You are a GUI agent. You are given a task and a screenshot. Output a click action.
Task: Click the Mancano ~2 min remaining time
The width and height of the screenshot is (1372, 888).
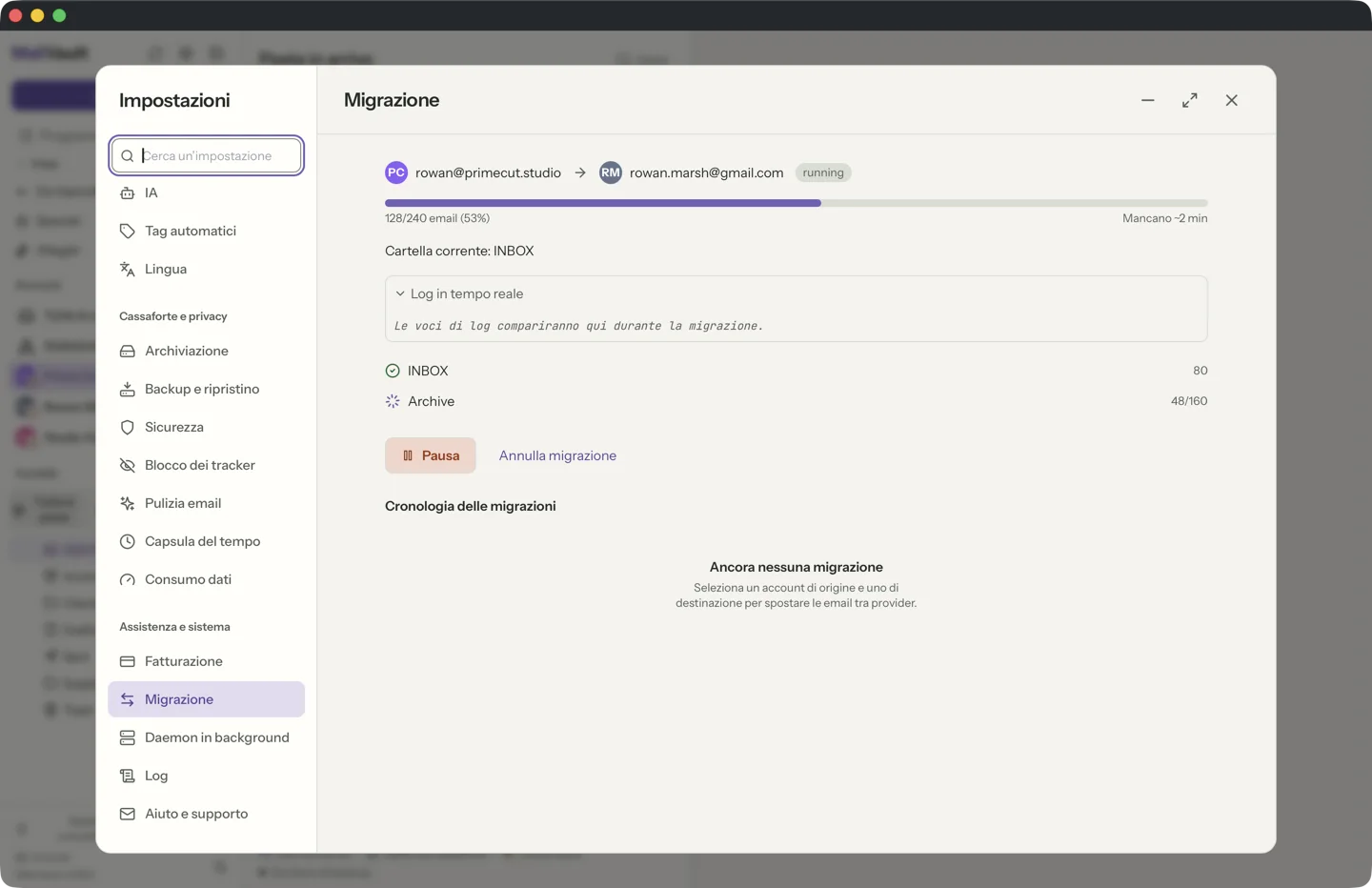[1164, 218]
